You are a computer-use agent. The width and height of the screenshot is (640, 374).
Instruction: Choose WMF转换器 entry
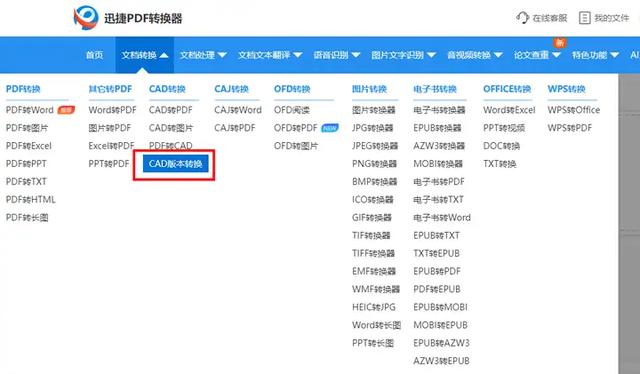point(376,289)
